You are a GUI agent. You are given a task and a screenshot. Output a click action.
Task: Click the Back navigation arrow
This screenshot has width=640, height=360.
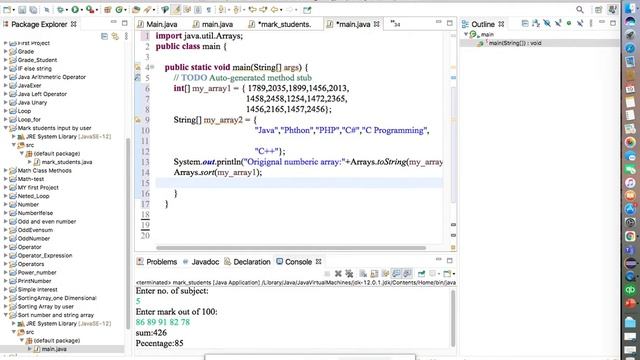pyautogui.click(x=274, y=9)
